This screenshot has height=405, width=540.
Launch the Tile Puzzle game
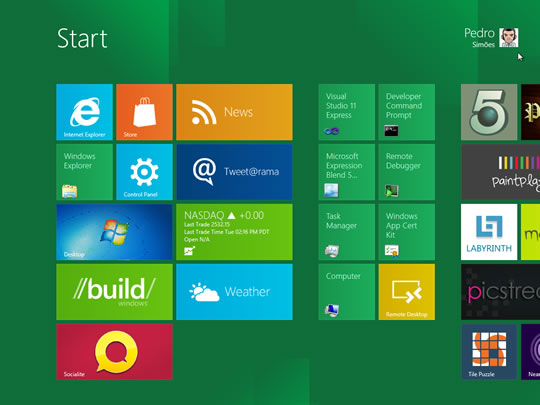489,352
